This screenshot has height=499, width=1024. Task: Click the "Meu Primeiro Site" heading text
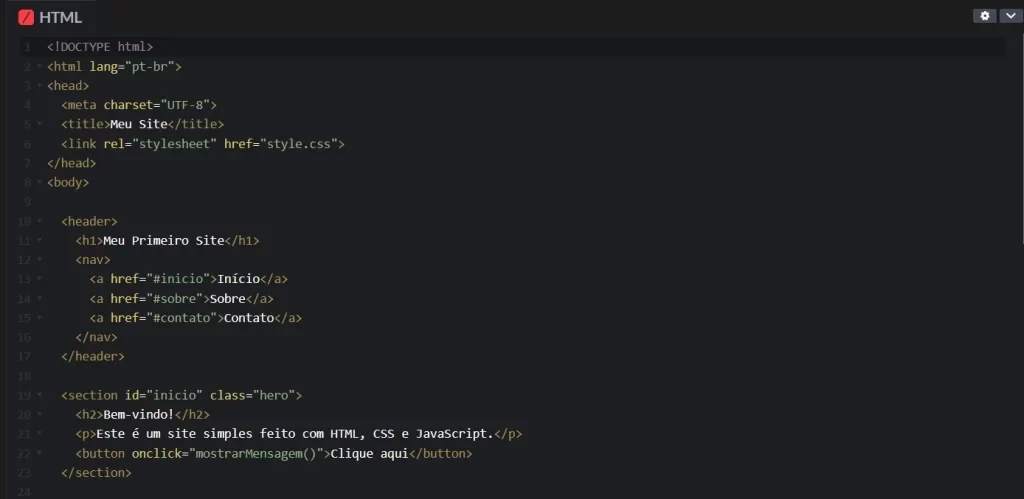(x=163, y=241)
